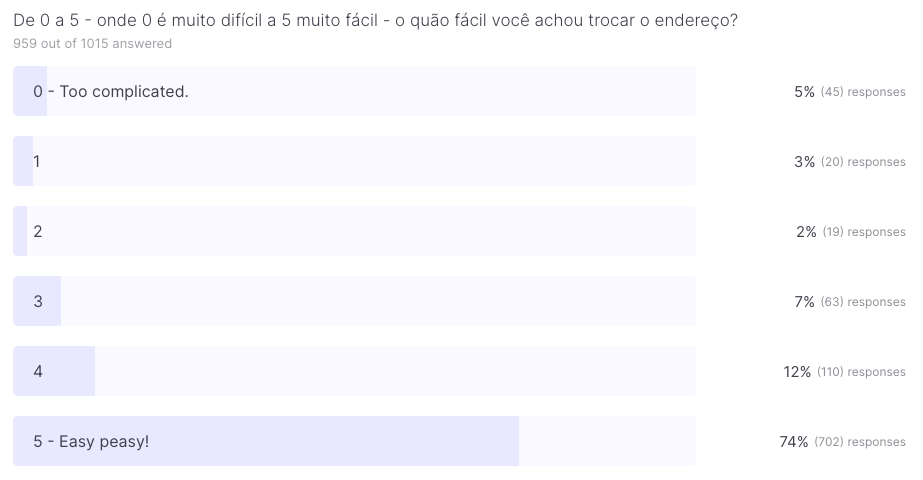
Task: Open the (63) responses count
Action: [863, 302]
